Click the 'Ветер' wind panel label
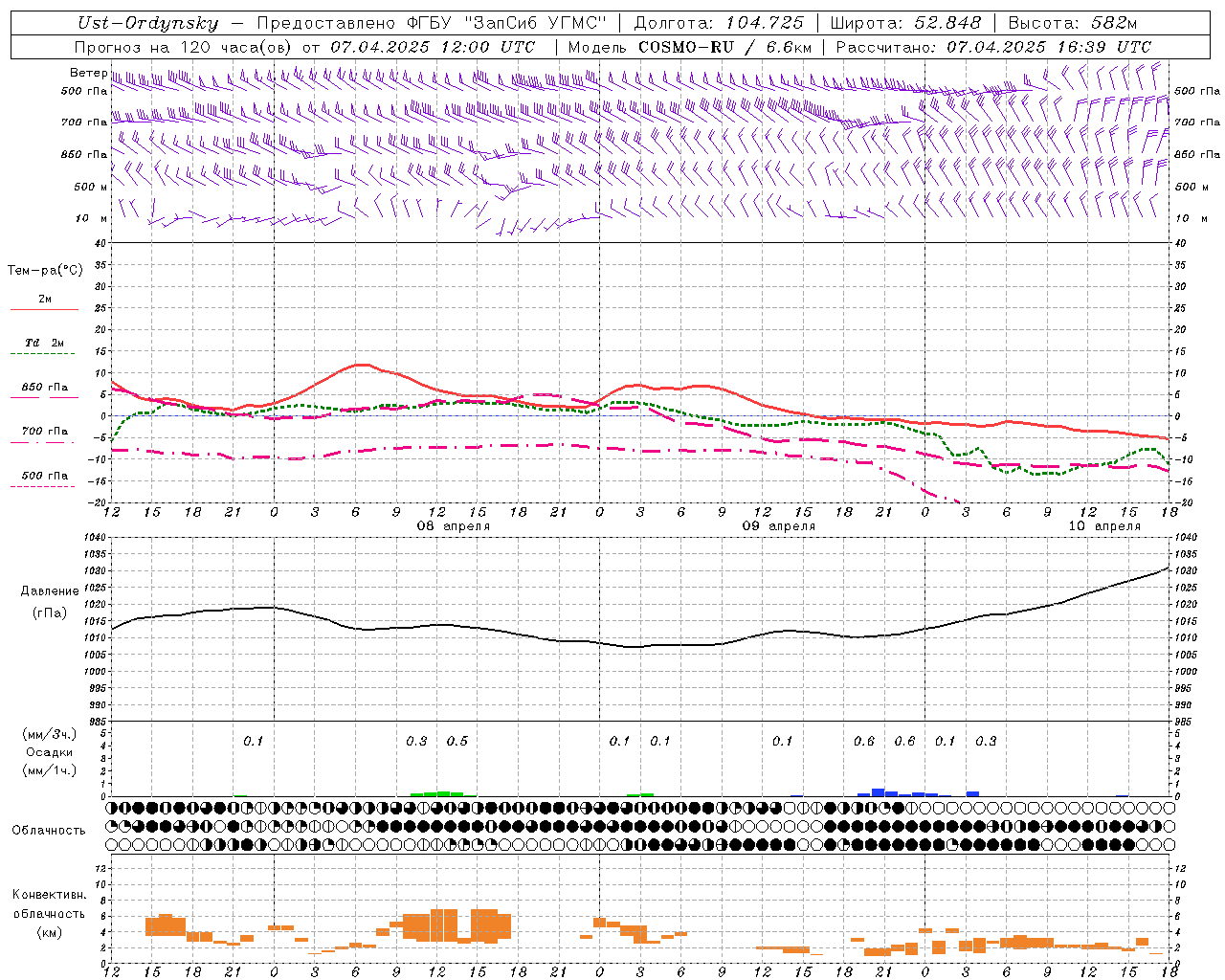This screenshot has width=1225, height=980. 88,73
